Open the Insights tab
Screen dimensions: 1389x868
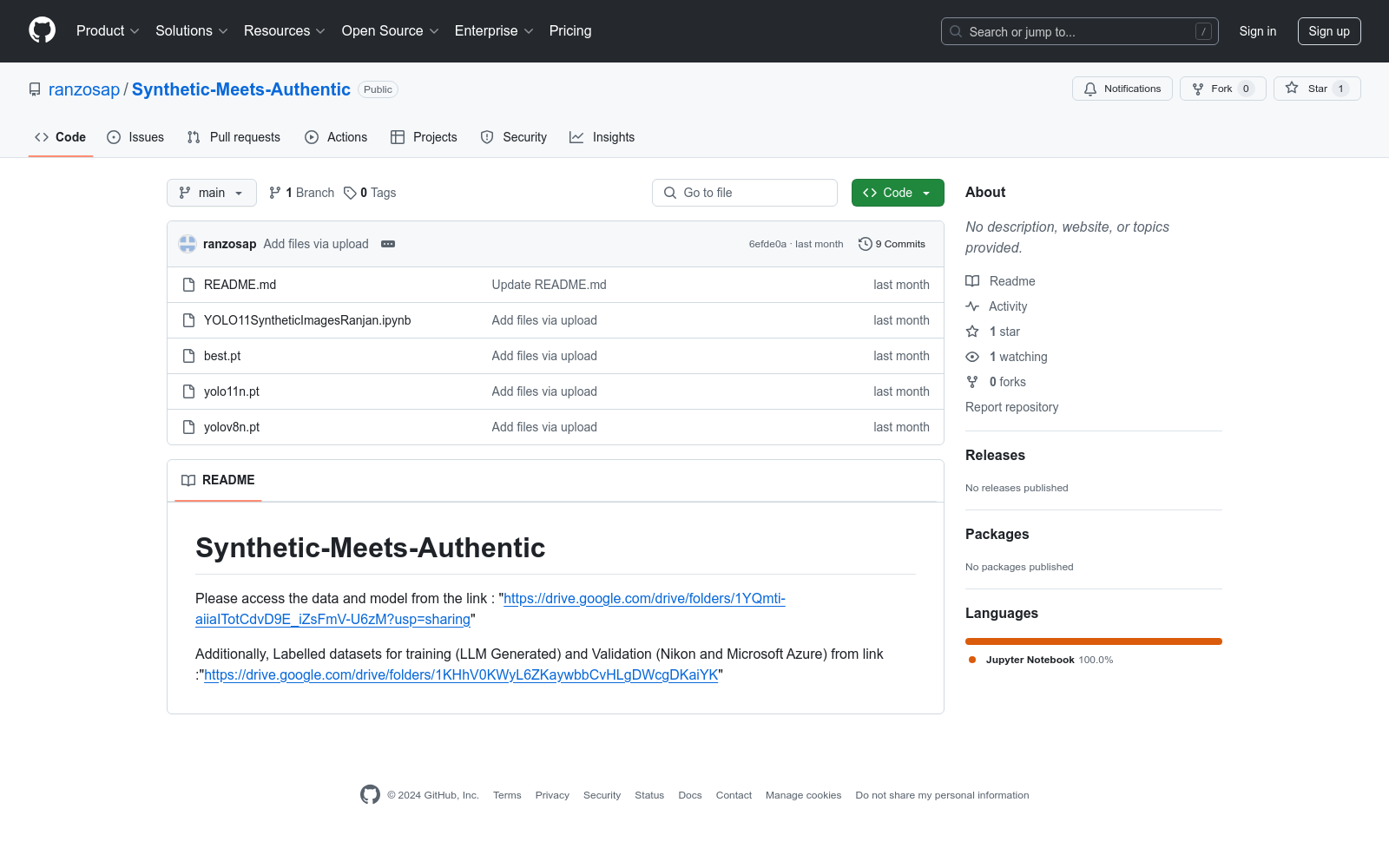[x=602, y=137]
